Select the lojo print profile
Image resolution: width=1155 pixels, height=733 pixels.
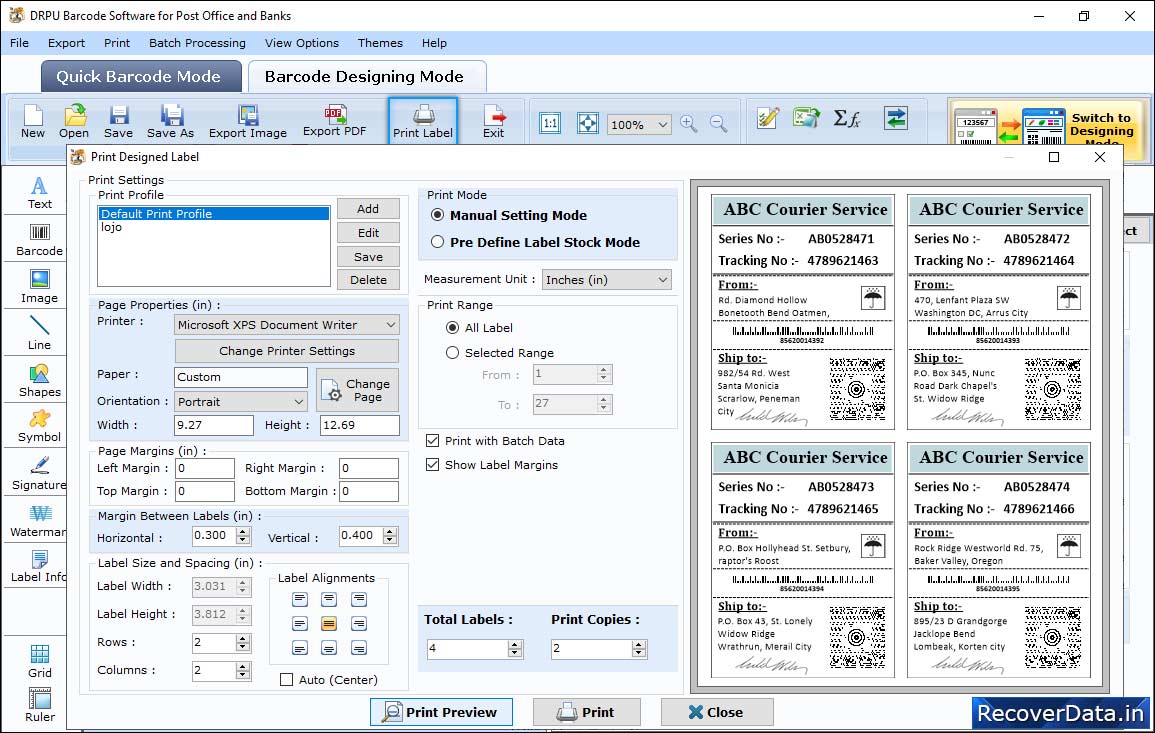214,228
